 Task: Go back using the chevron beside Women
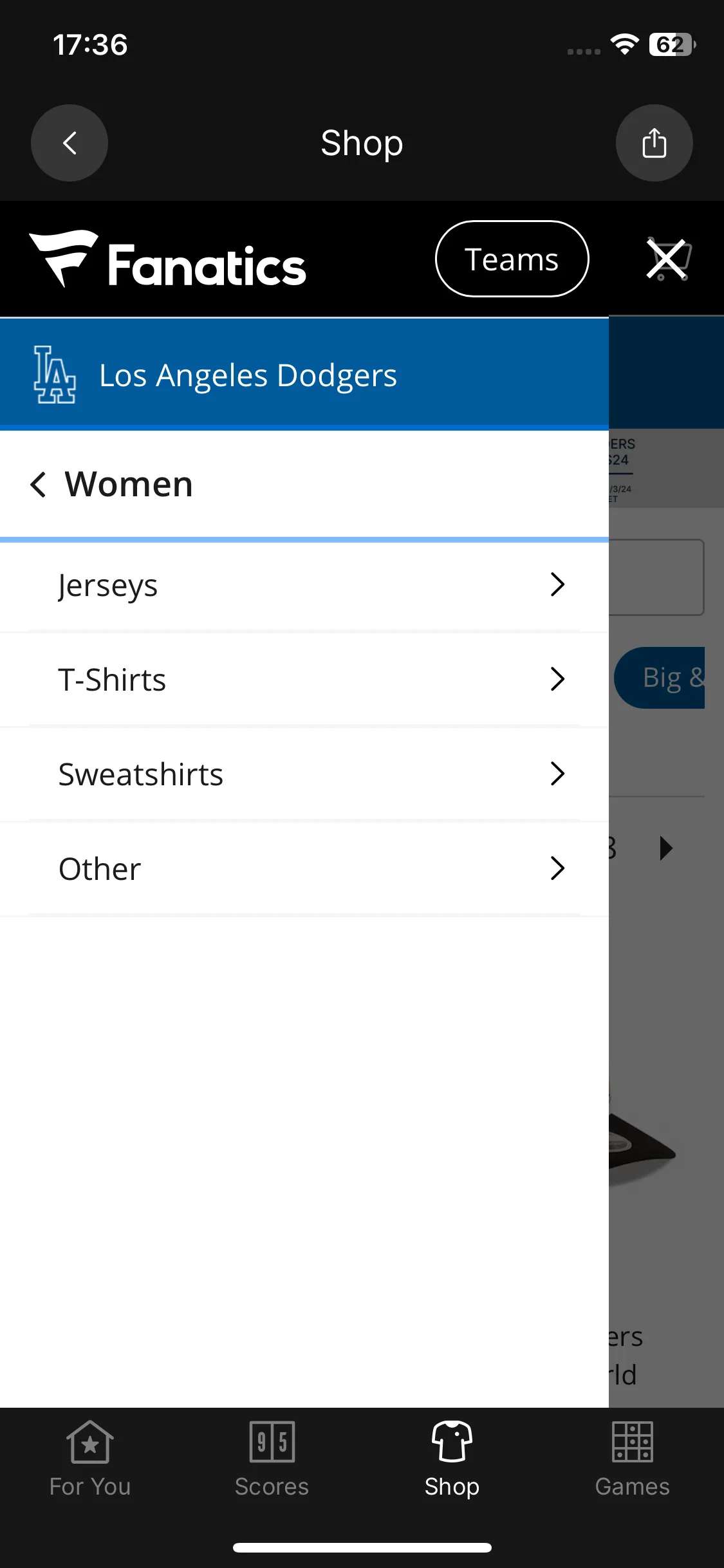tap(38, 484)
